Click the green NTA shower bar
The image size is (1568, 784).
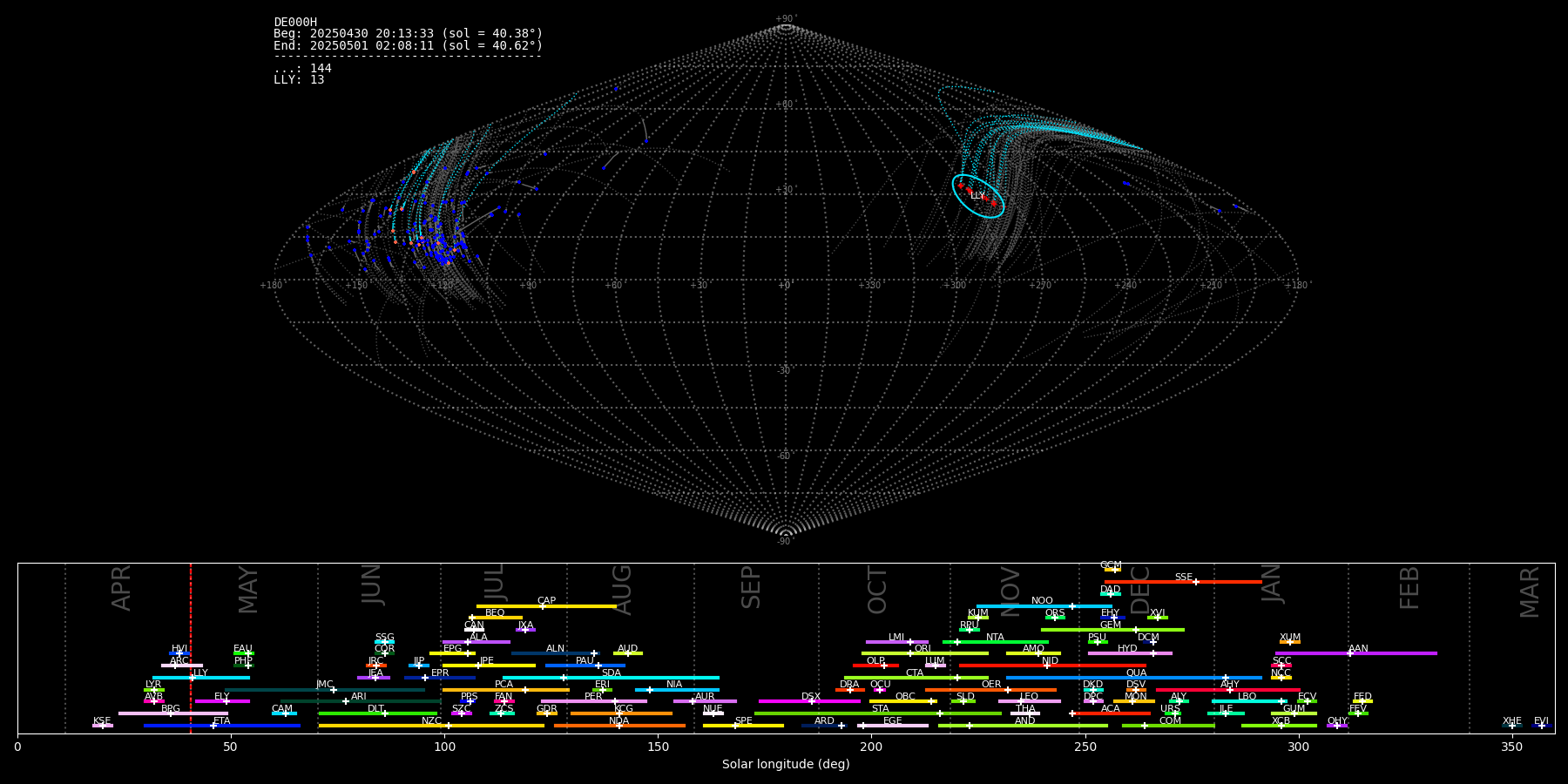(x=995, y=642)
